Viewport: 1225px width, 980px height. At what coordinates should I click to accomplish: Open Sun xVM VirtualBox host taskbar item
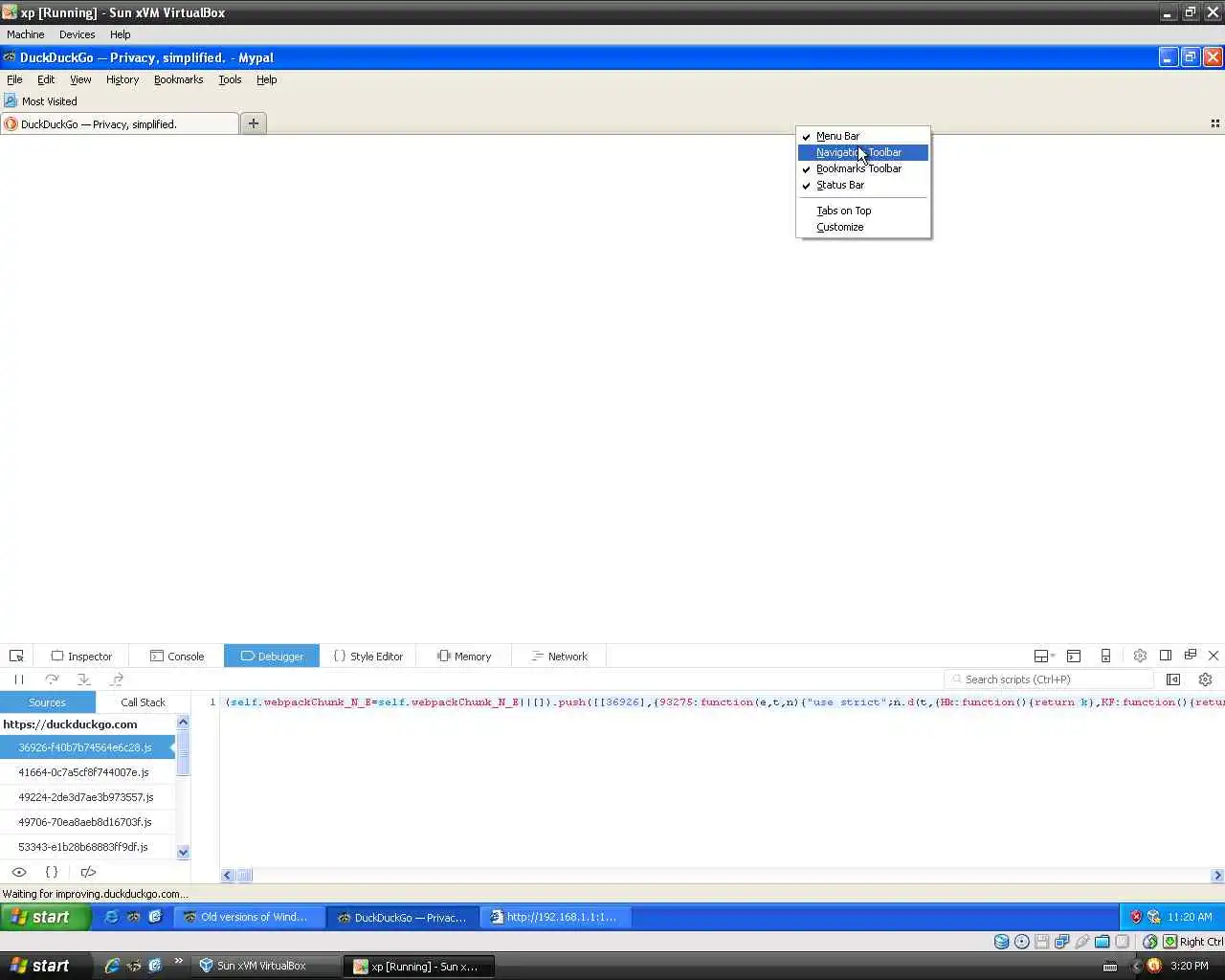pyautogui.click(x=266, y=966)
